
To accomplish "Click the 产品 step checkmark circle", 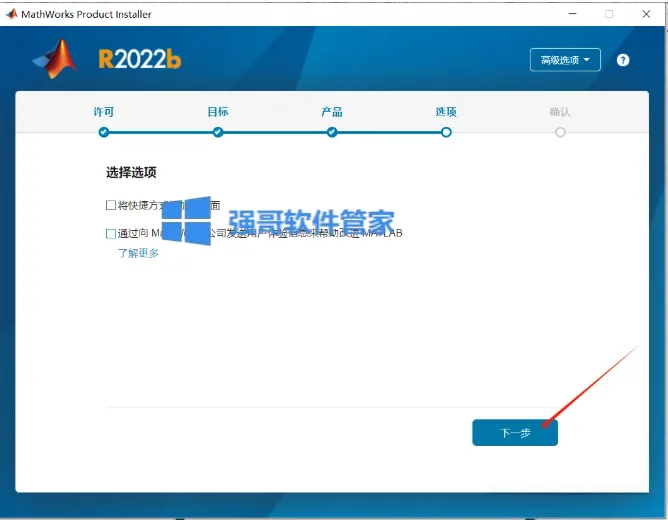I will (332, 132).
